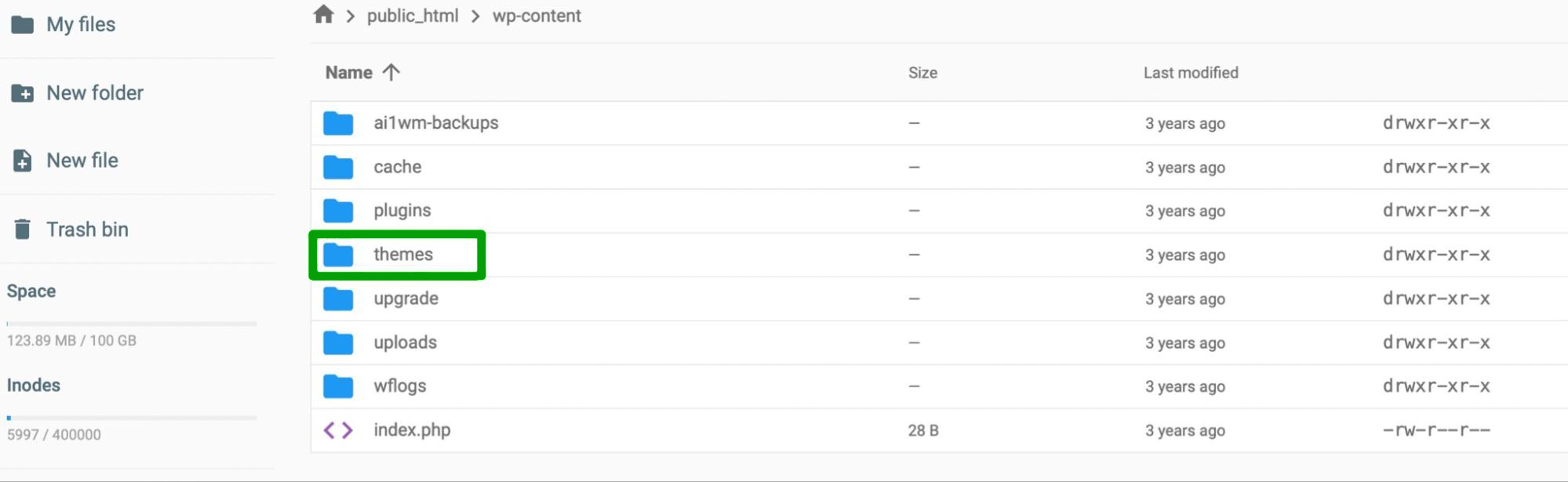Select the My files icon in the sidebar

23,24
